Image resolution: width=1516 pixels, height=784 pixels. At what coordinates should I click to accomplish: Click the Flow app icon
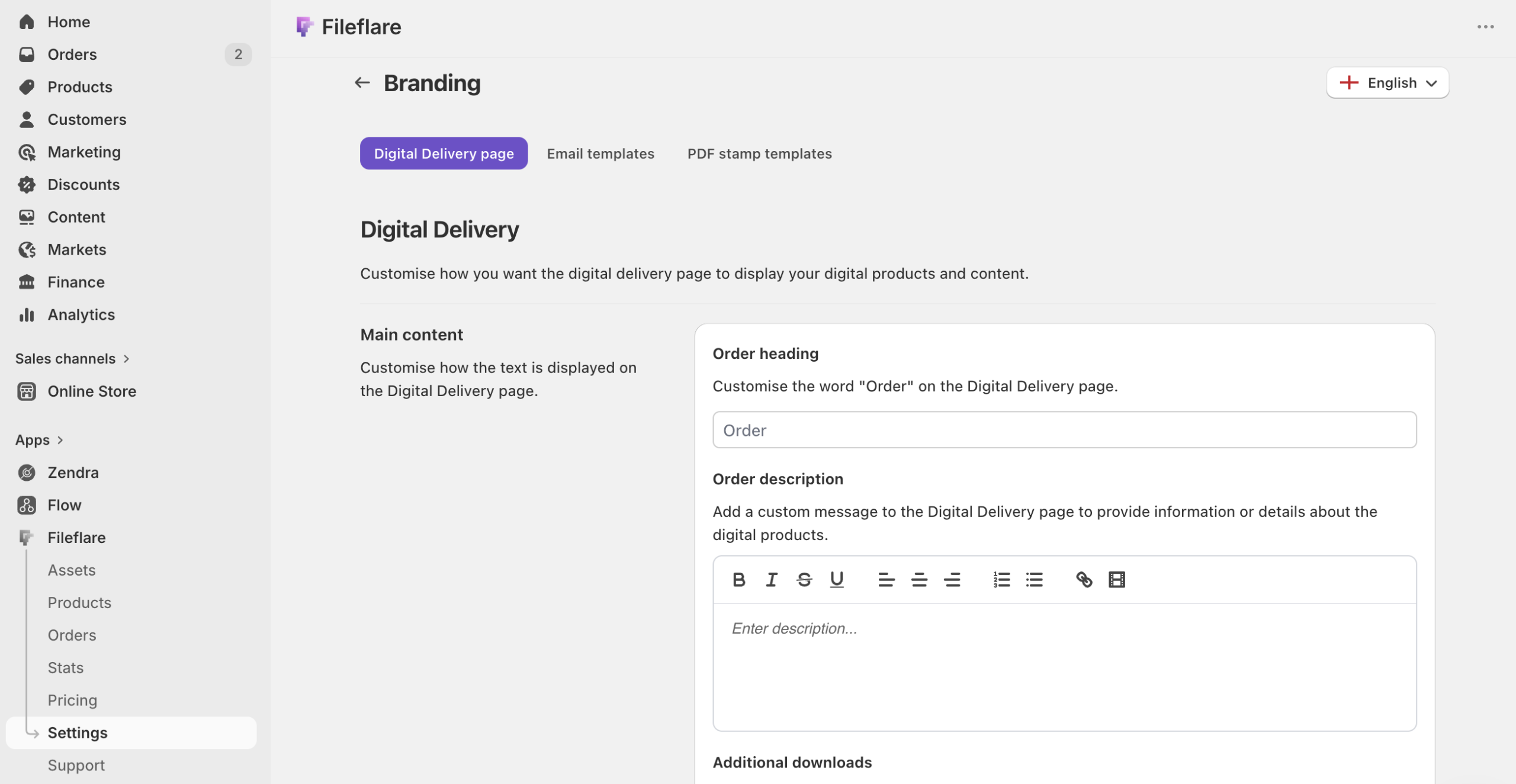[27, 505]
